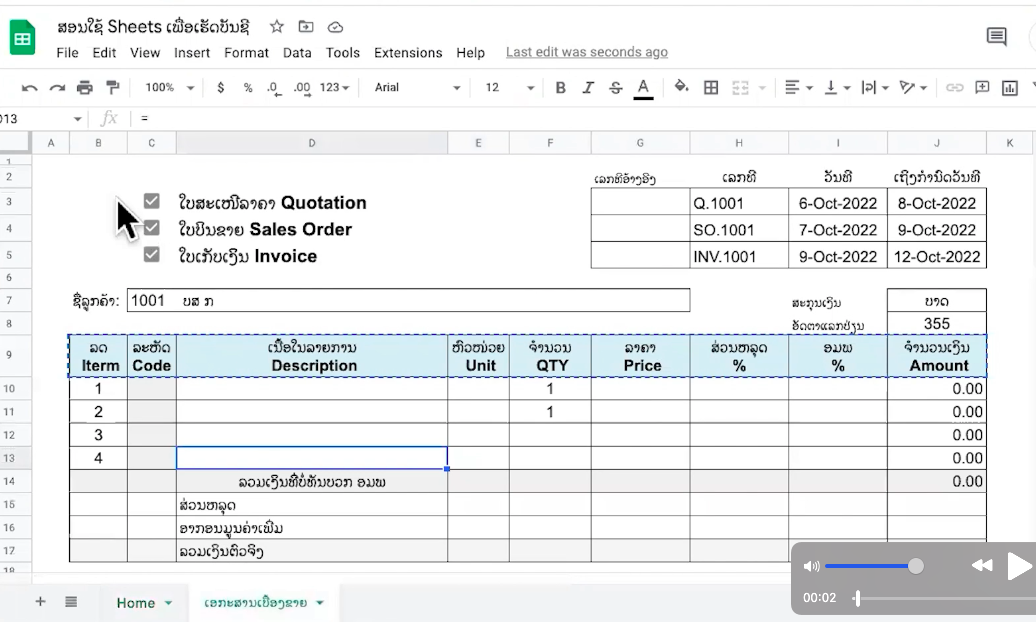1036x622 pixels.
Task: Print the spreadsheet via printer icon
Action: coord(85,87)
